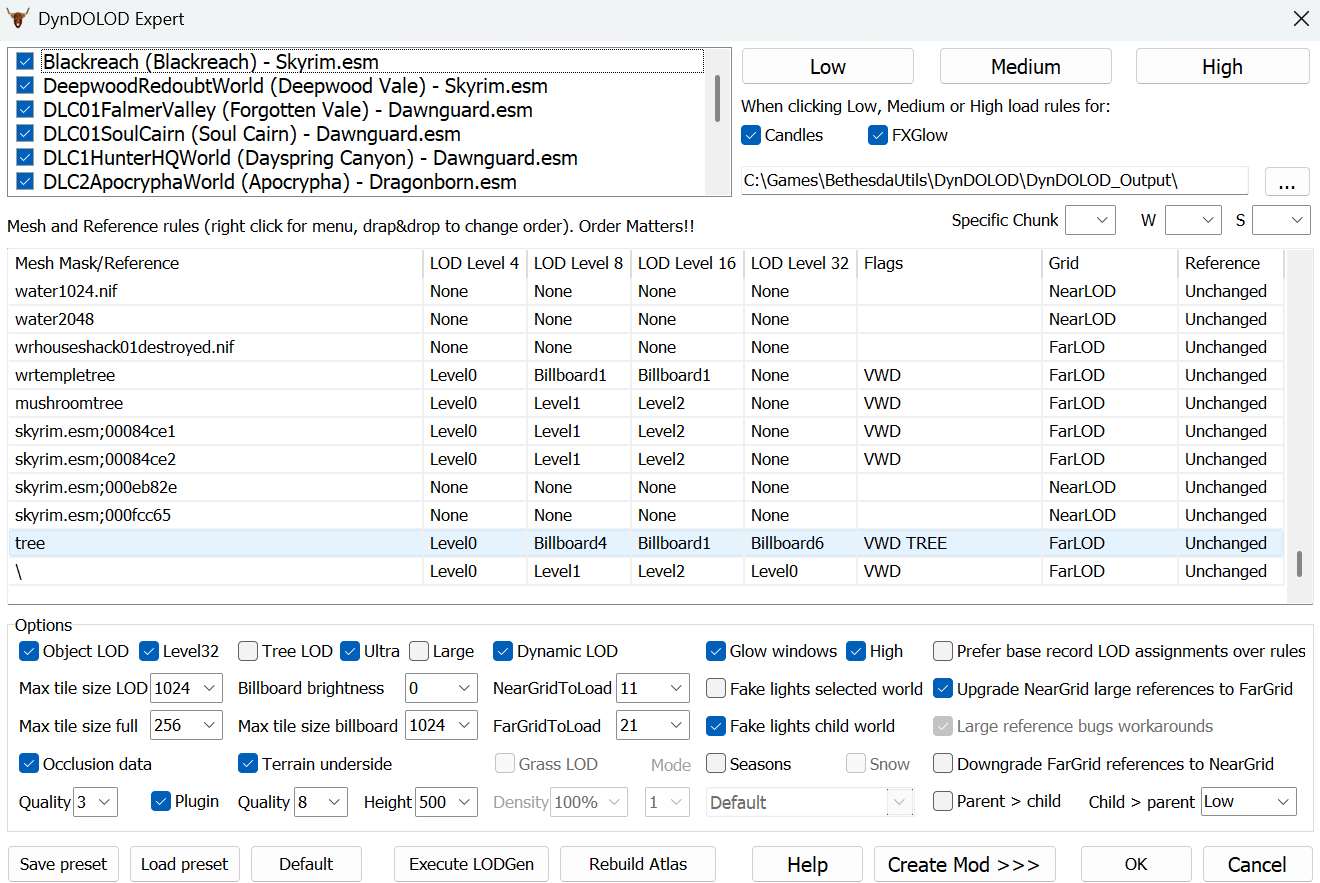
Task: Click the Create Mod >>> button
Action: pos(964,864)
